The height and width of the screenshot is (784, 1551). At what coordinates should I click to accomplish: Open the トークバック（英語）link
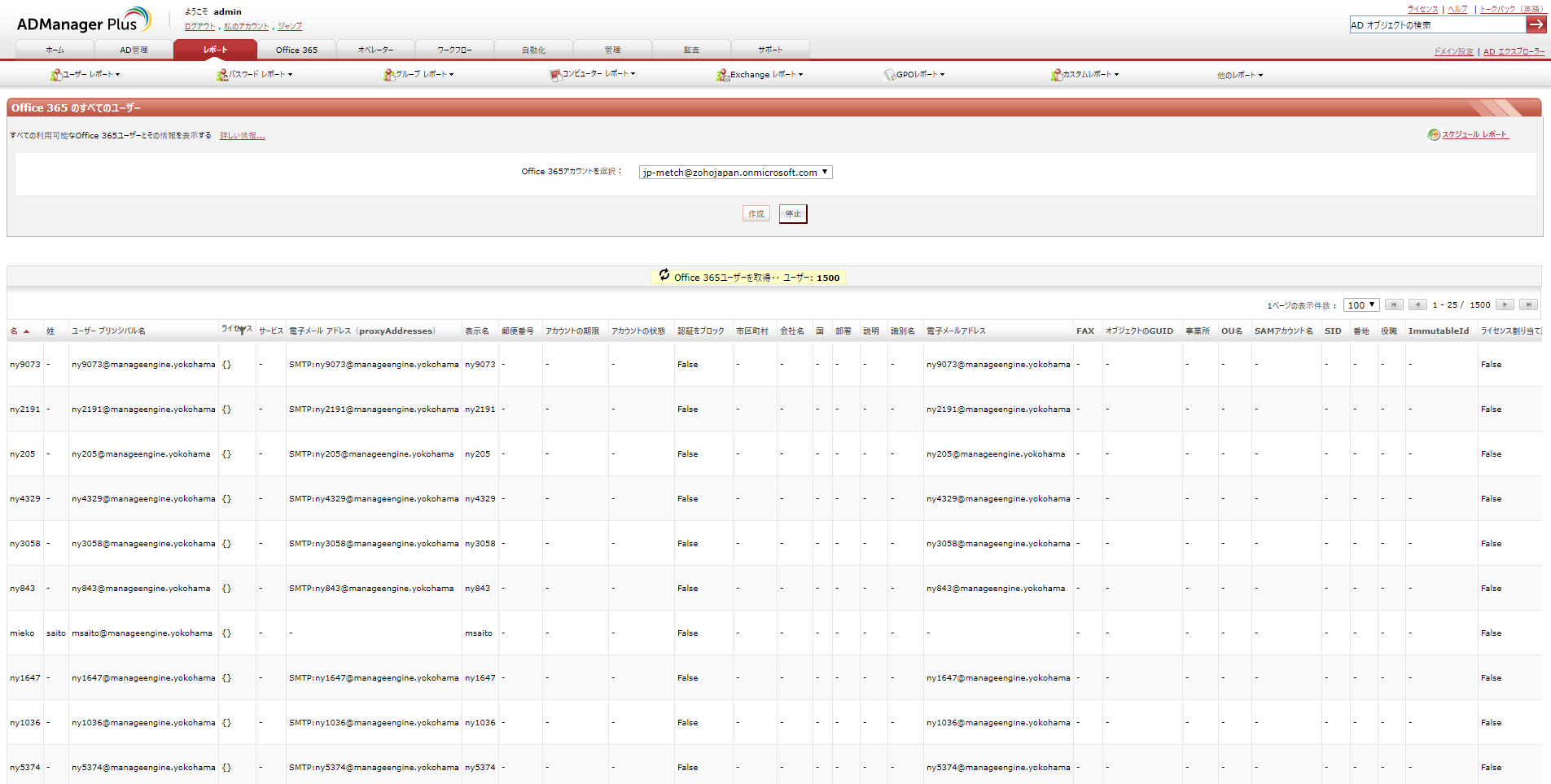[x=1512, y=9]
